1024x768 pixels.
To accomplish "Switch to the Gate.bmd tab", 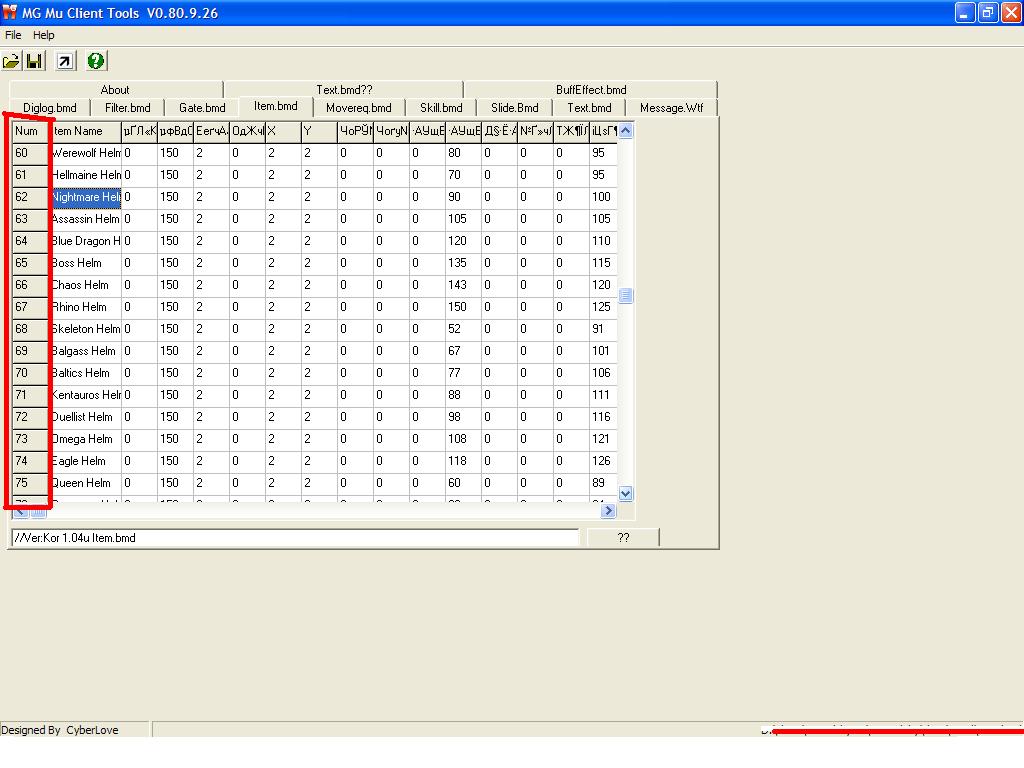I will click(x=202, y=108).
